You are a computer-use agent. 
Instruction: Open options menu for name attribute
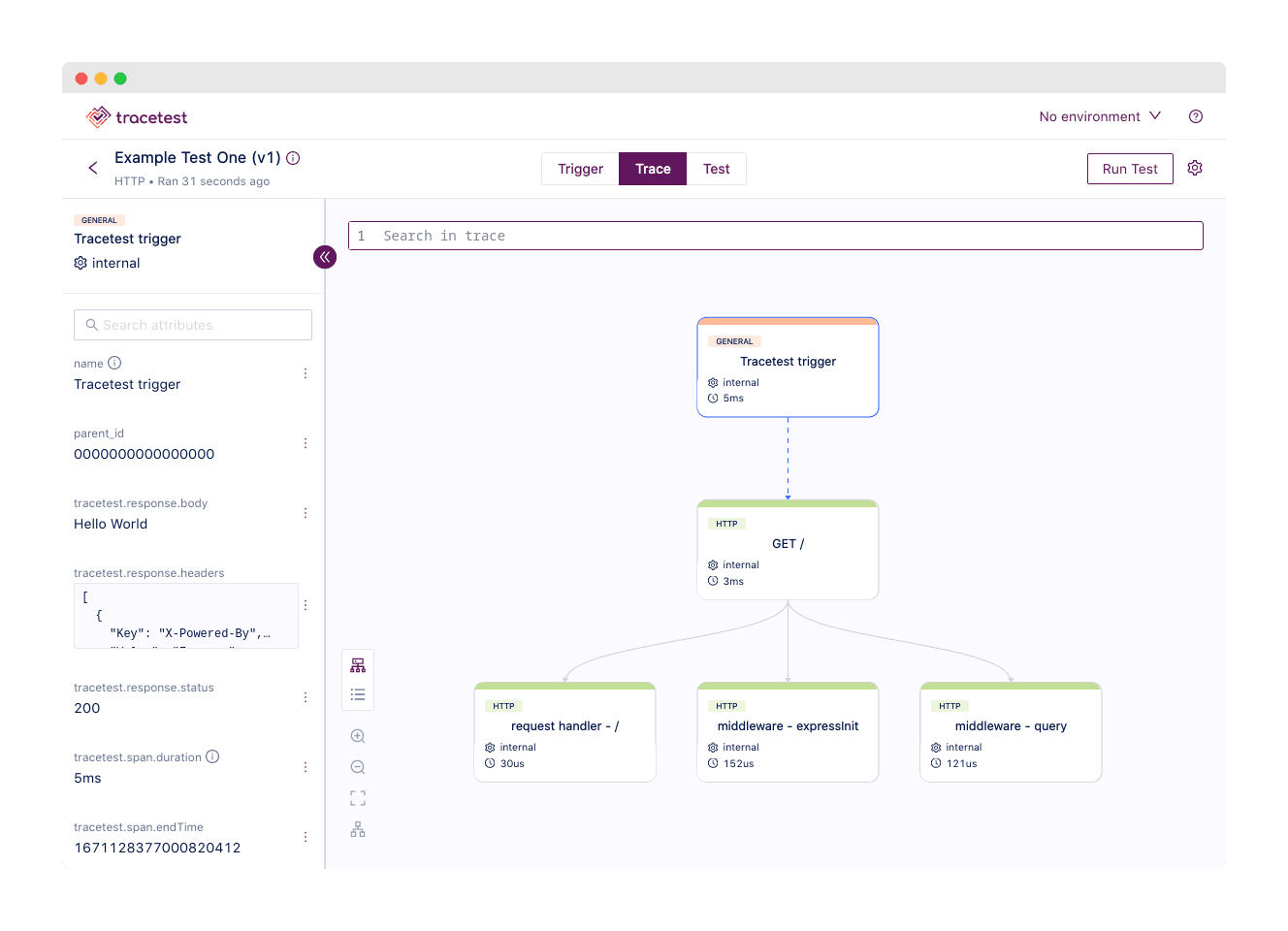tap(306, 373)
